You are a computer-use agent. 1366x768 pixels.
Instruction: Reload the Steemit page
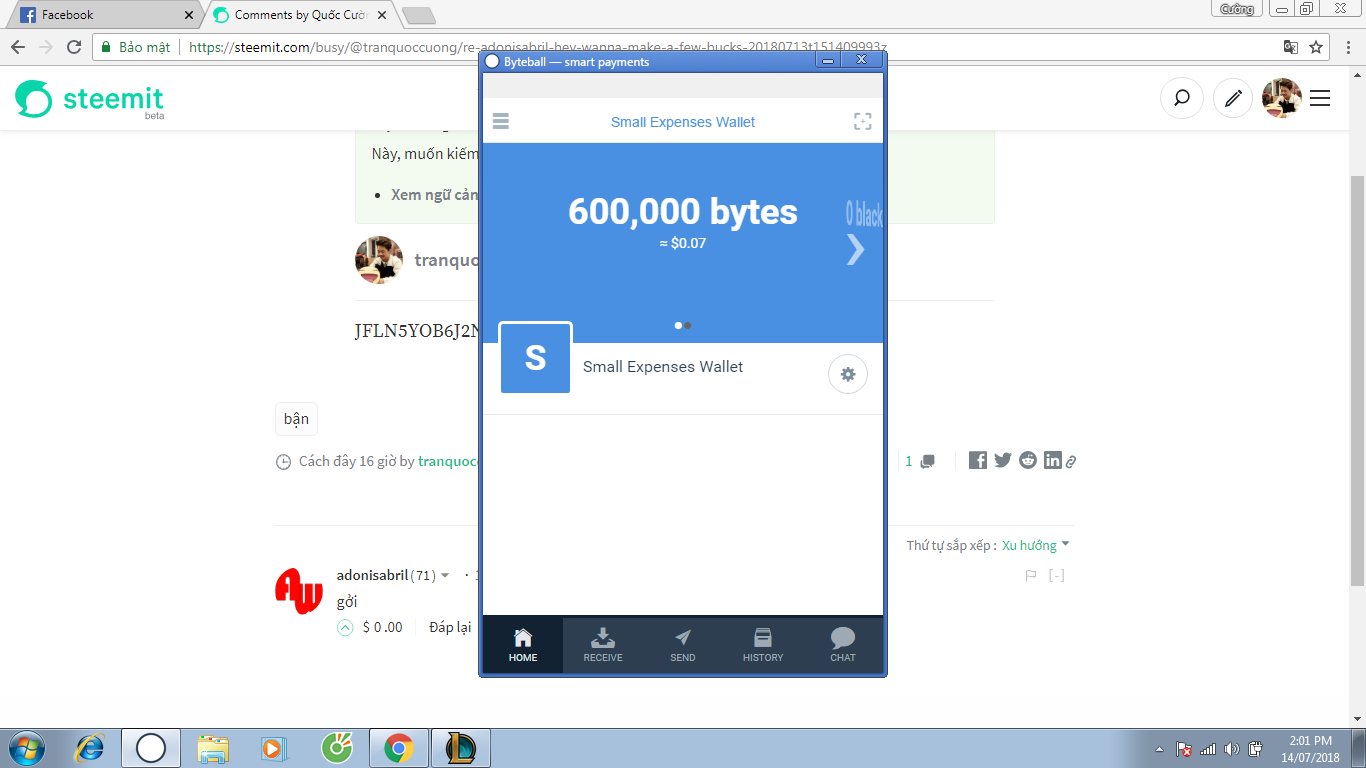tap(74, 47)
